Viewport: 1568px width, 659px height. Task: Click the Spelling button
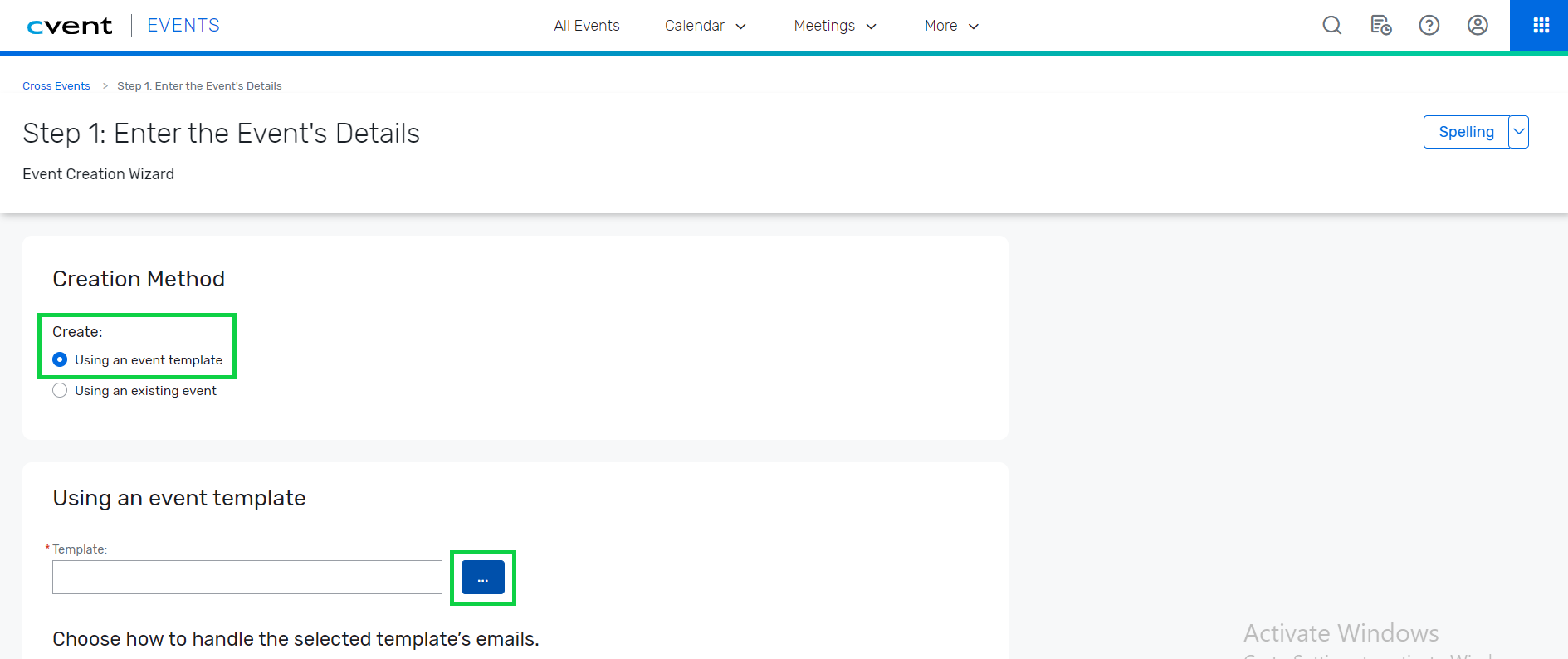(1466, 132)
